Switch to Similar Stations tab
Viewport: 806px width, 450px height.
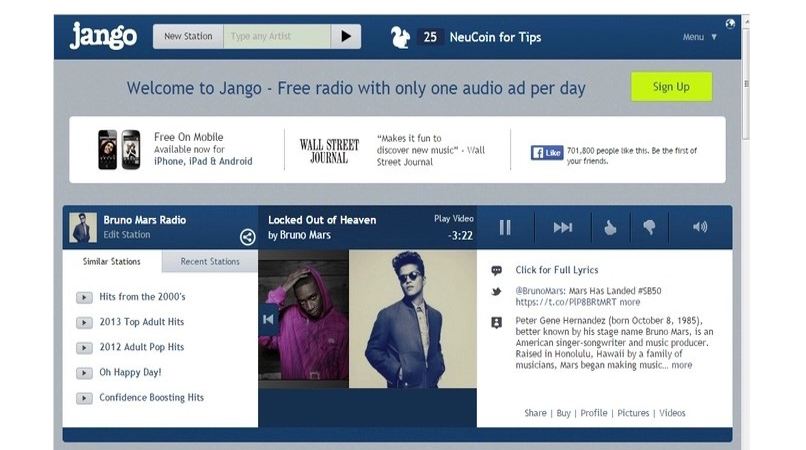click(x=112, y=261)
